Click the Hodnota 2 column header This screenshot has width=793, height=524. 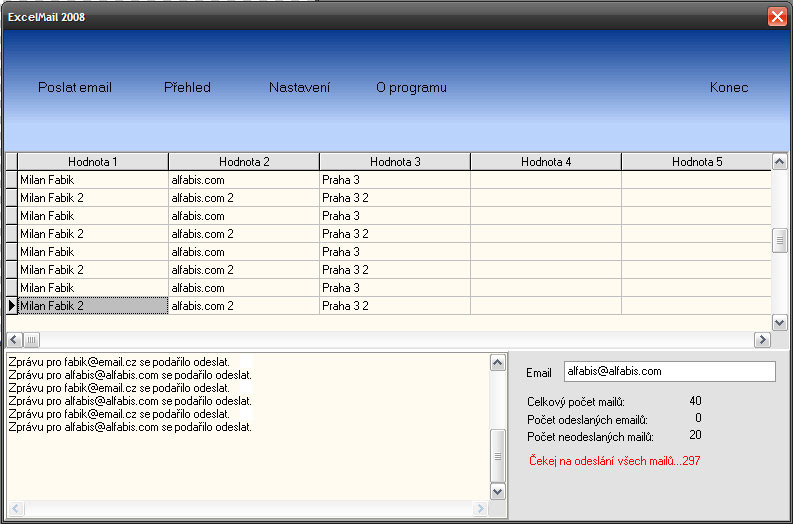pyautogui.click(x=244, y=162)
